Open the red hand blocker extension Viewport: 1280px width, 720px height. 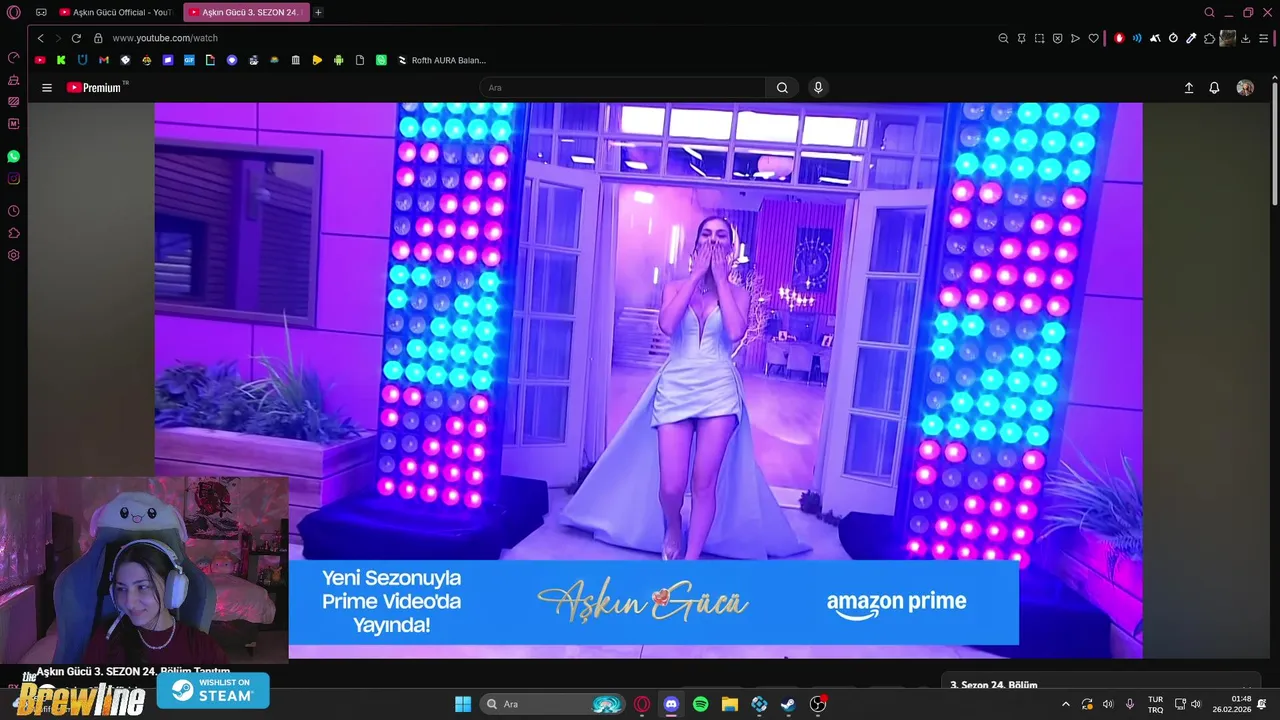[x=1119, y=38]
